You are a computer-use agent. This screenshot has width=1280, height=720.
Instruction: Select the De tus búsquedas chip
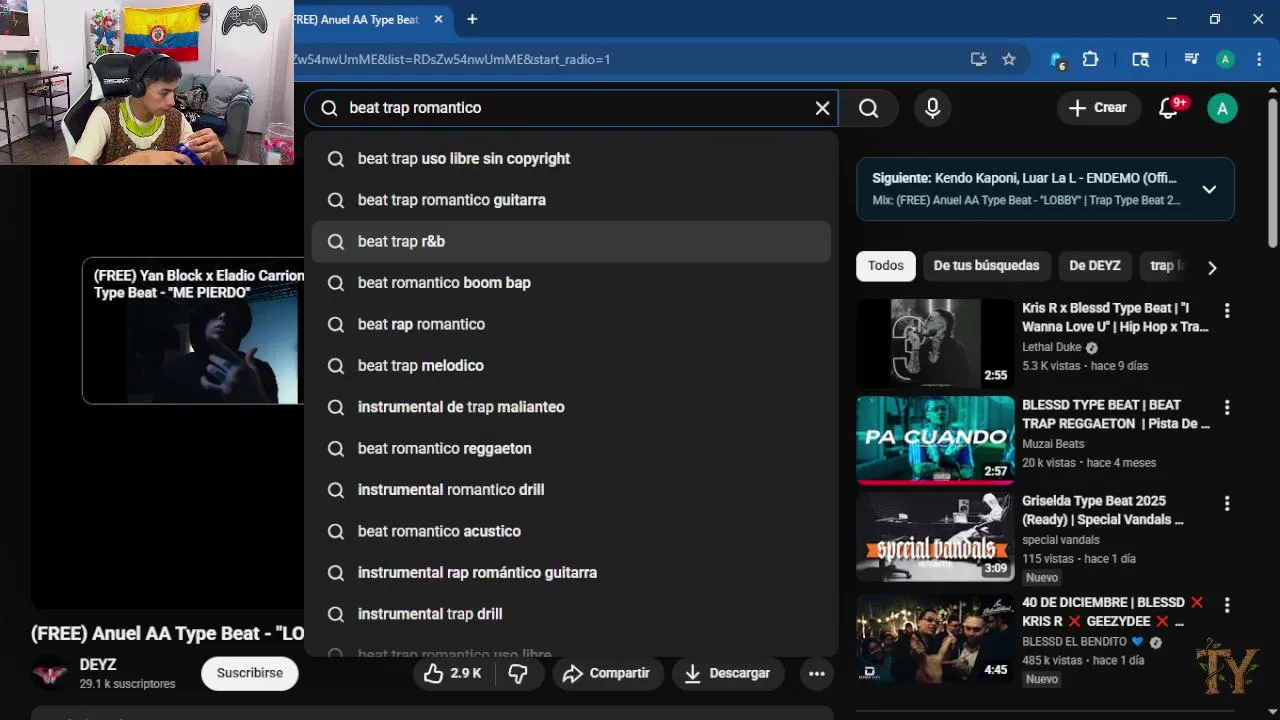click(986, 266)
